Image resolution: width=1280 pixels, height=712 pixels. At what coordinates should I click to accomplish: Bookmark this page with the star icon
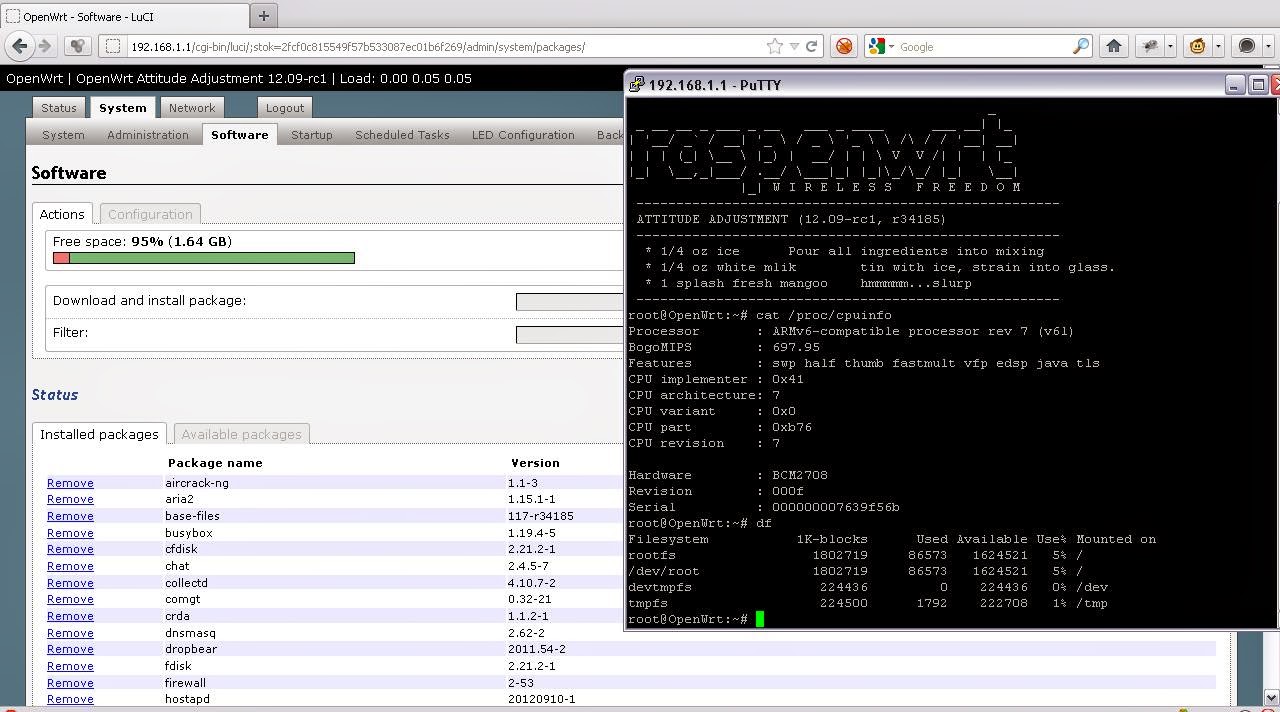click(x=774, y=46)
